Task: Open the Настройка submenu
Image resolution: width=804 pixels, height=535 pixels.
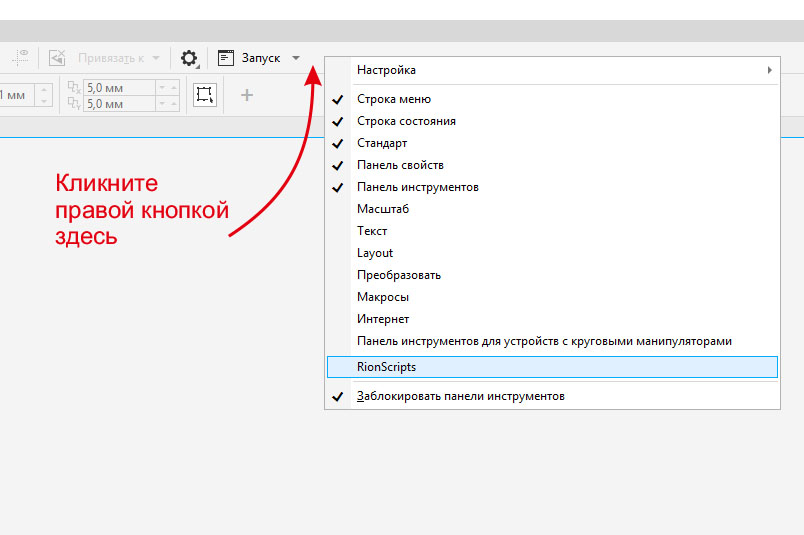Action: click(552, 70)
